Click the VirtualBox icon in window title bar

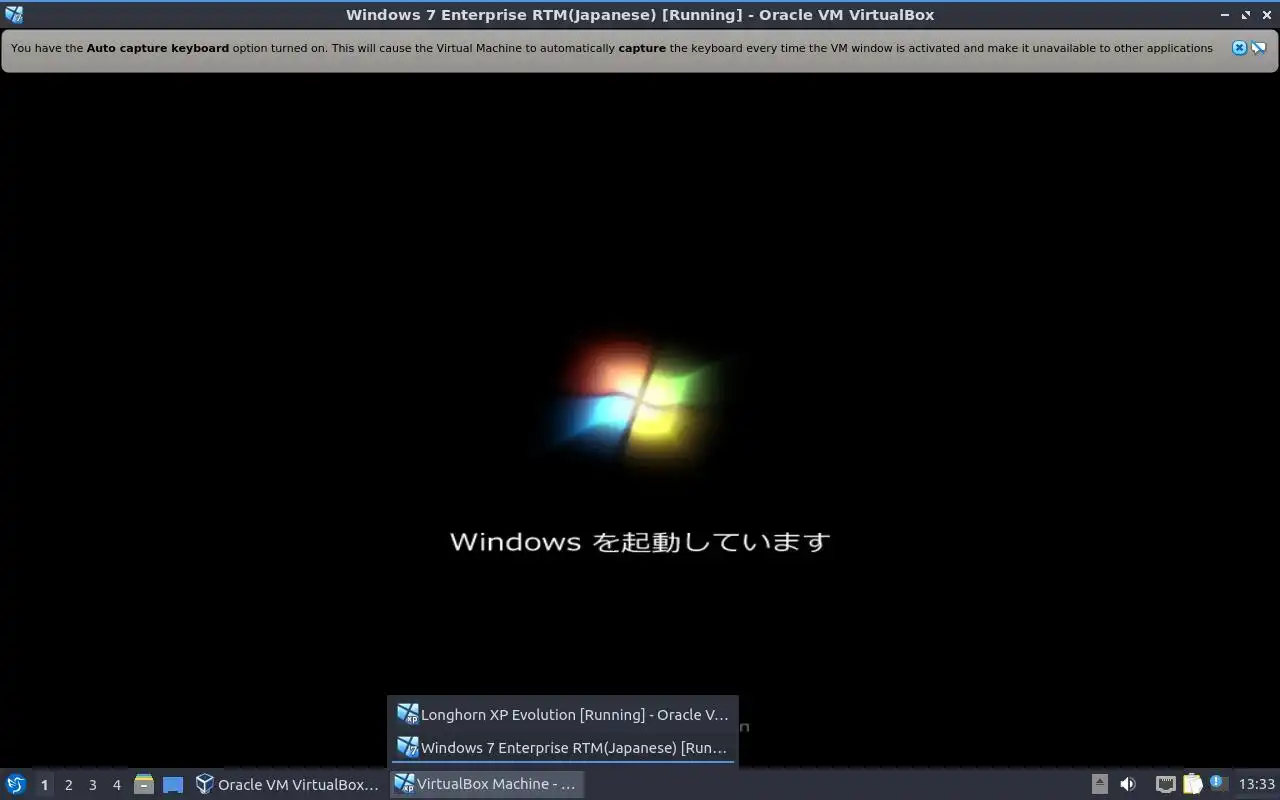click(14, 14)
